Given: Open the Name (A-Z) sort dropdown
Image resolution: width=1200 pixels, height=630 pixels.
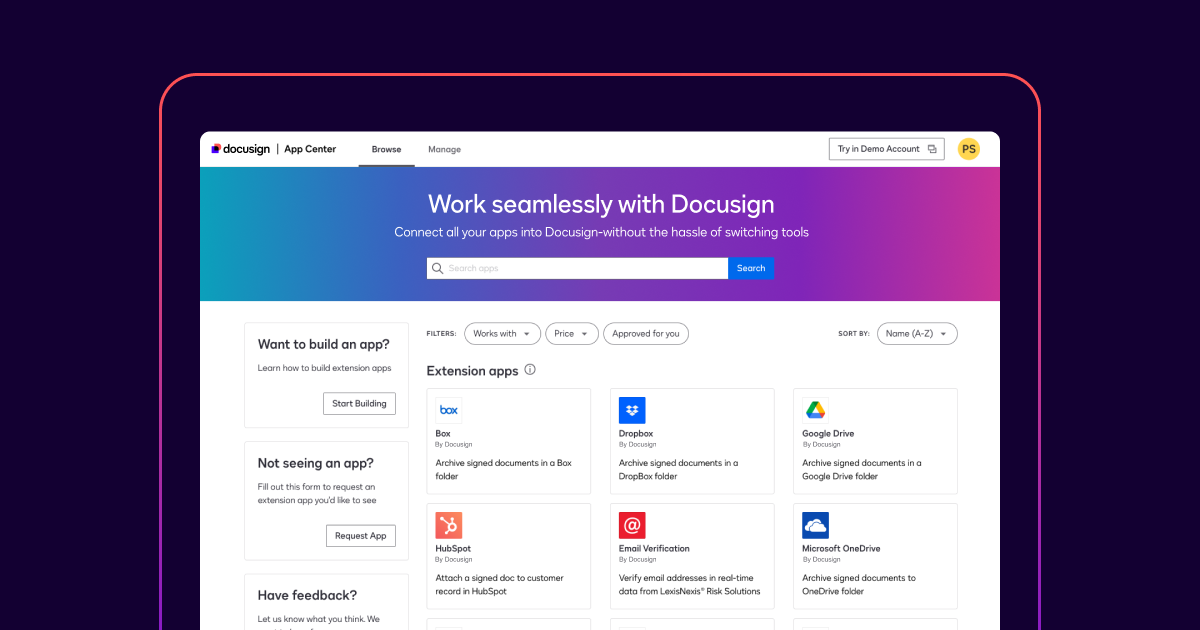Looking at the screenshot, I should point(916,333).
